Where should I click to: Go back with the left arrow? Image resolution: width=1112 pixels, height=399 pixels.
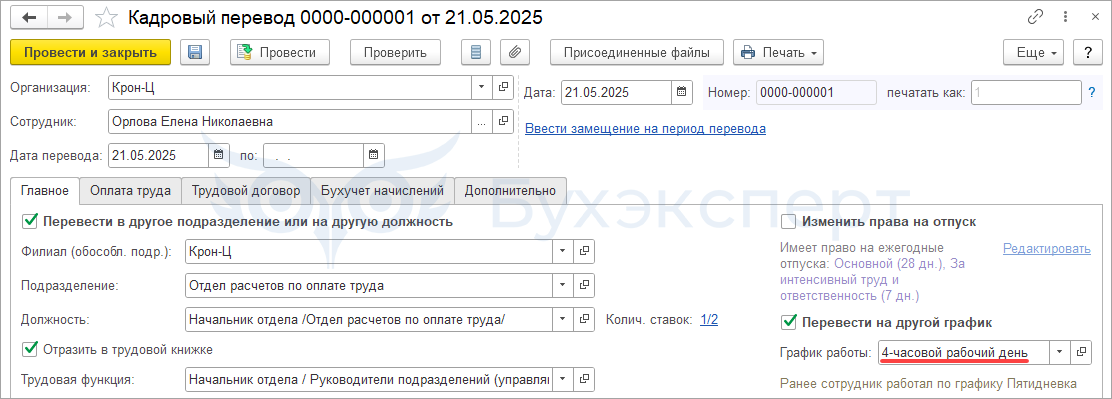pyautogui.click(x=28, y=18)
